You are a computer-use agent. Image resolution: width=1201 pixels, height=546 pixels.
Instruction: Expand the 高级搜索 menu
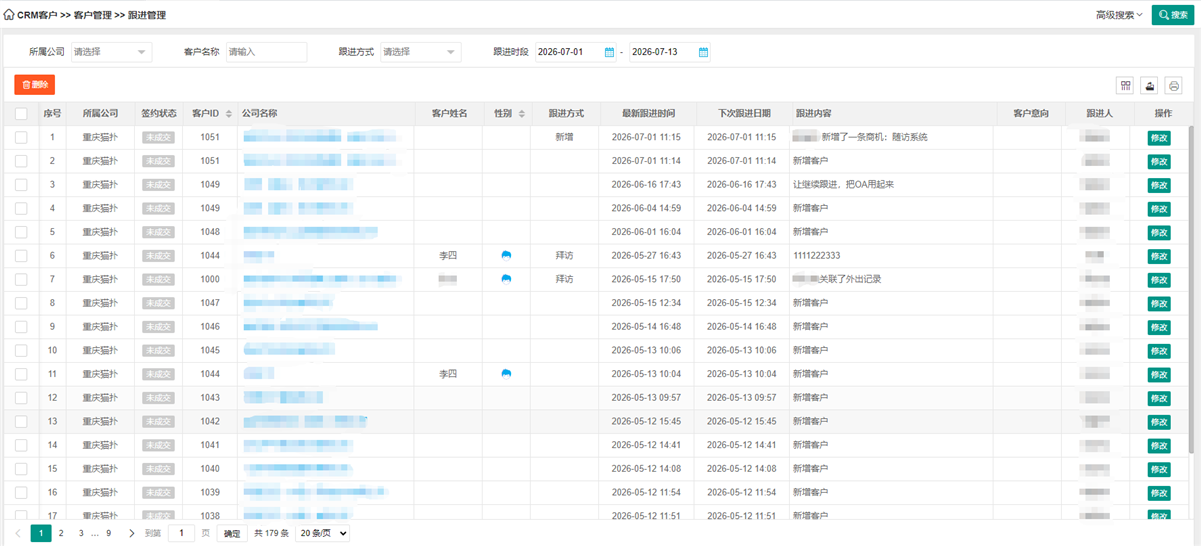1119,15
